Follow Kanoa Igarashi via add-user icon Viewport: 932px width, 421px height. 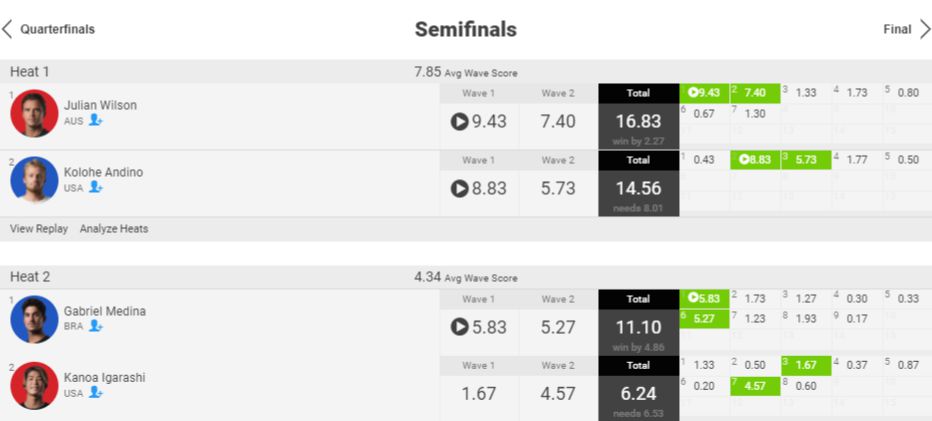96,392
